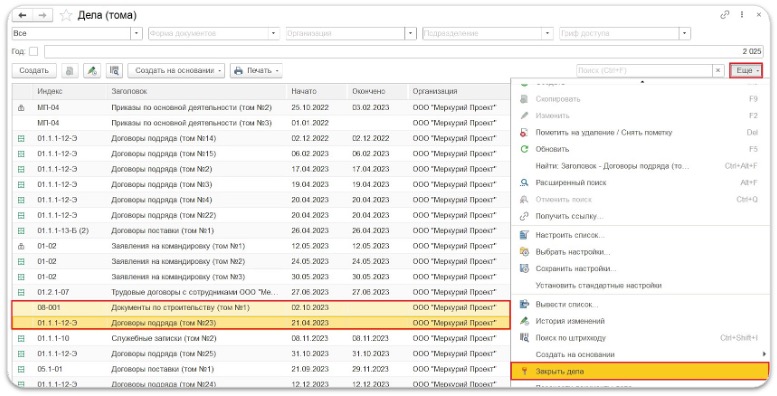The image size is (777, 396).
Task: Select row Служебные записки (том №2)
Action: pos(261,339)
